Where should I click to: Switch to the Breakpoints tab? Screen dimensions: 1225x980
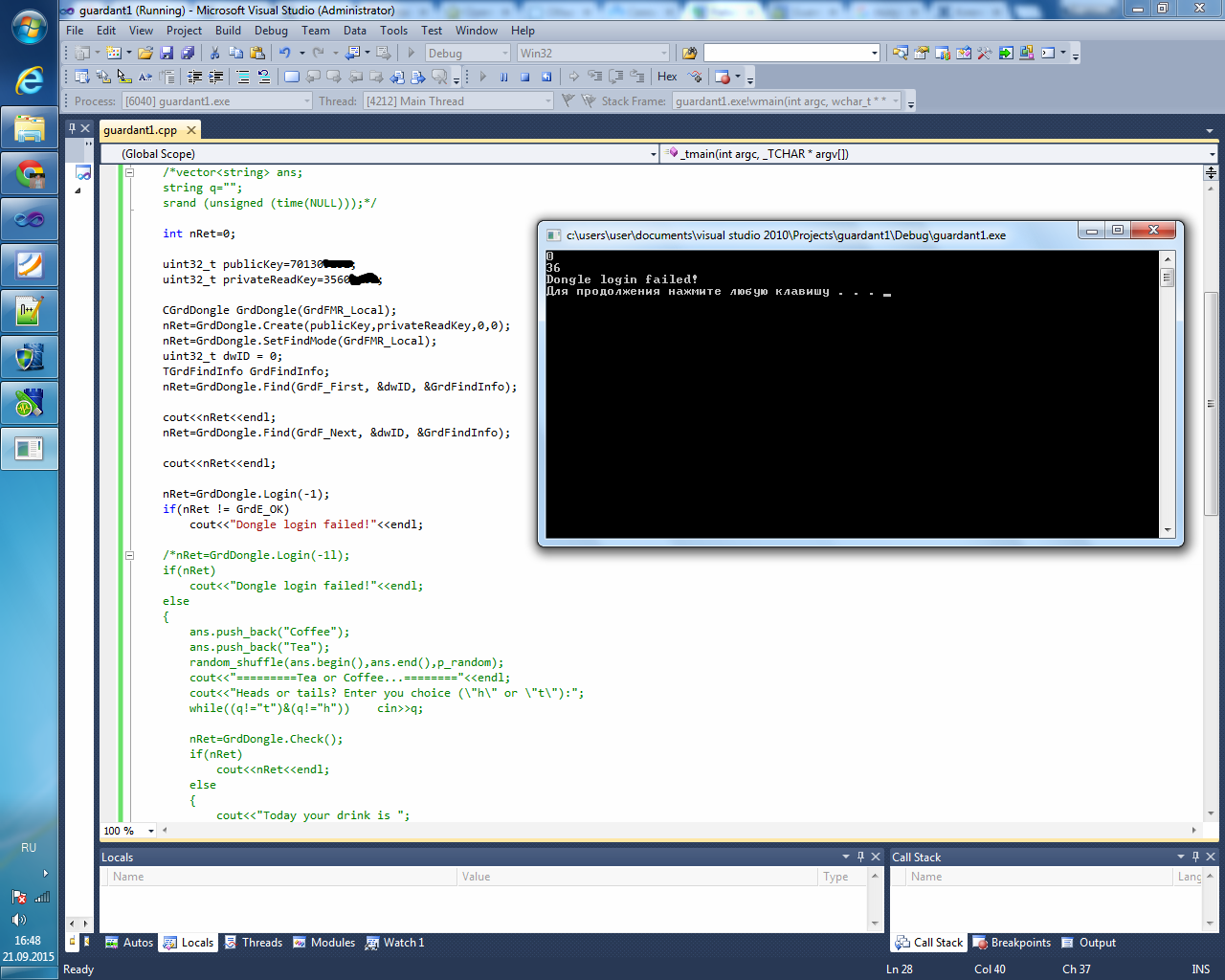[x=1012, y=943]
